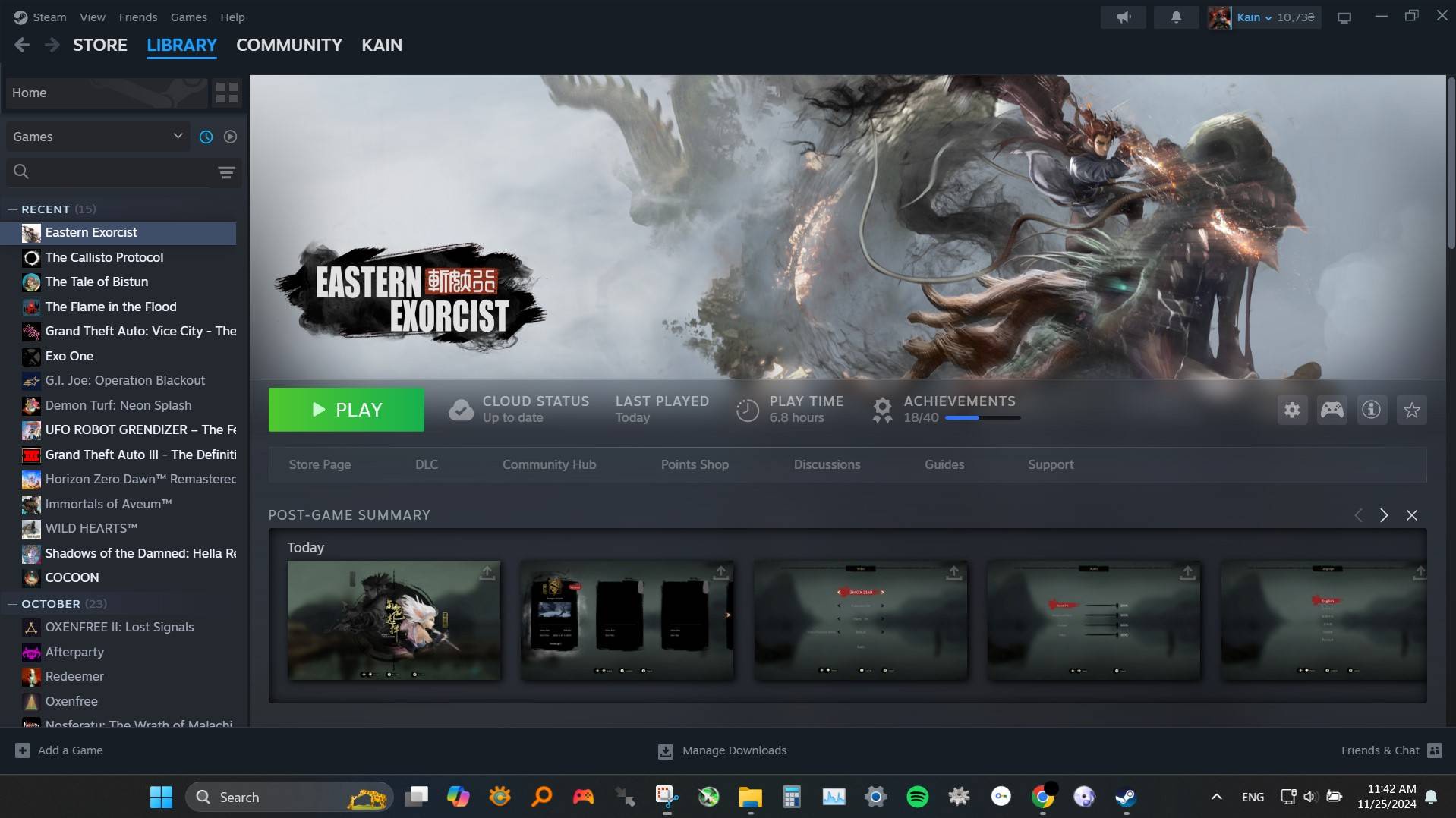Click the Home button in sidebar
The image size is (1456, 818).
tap(106, 93)
